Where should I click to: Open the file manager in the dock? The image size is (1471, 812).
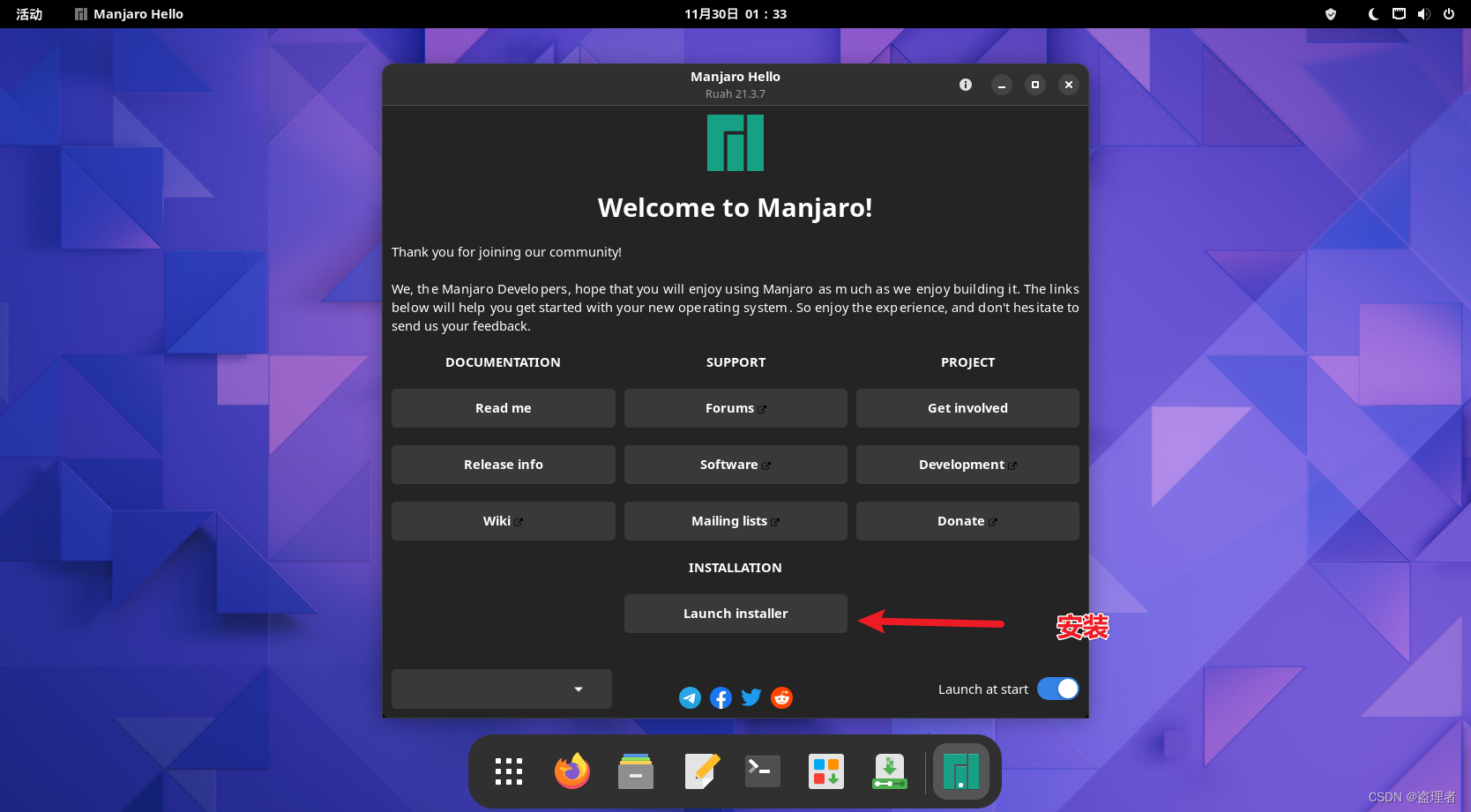pos(636,771)
